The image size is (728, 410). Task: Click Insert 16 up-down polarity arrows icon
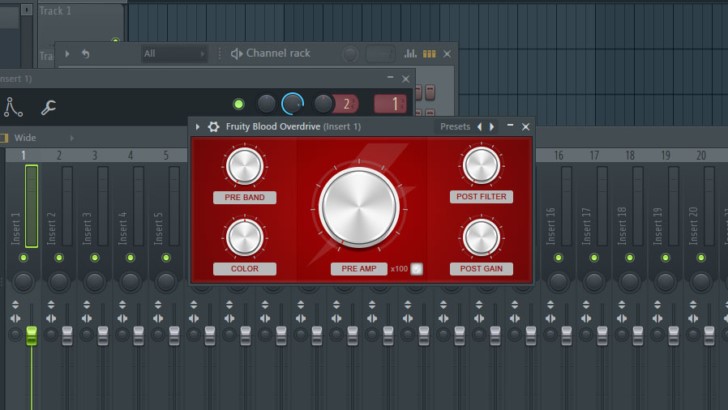(x=550, y=305)
